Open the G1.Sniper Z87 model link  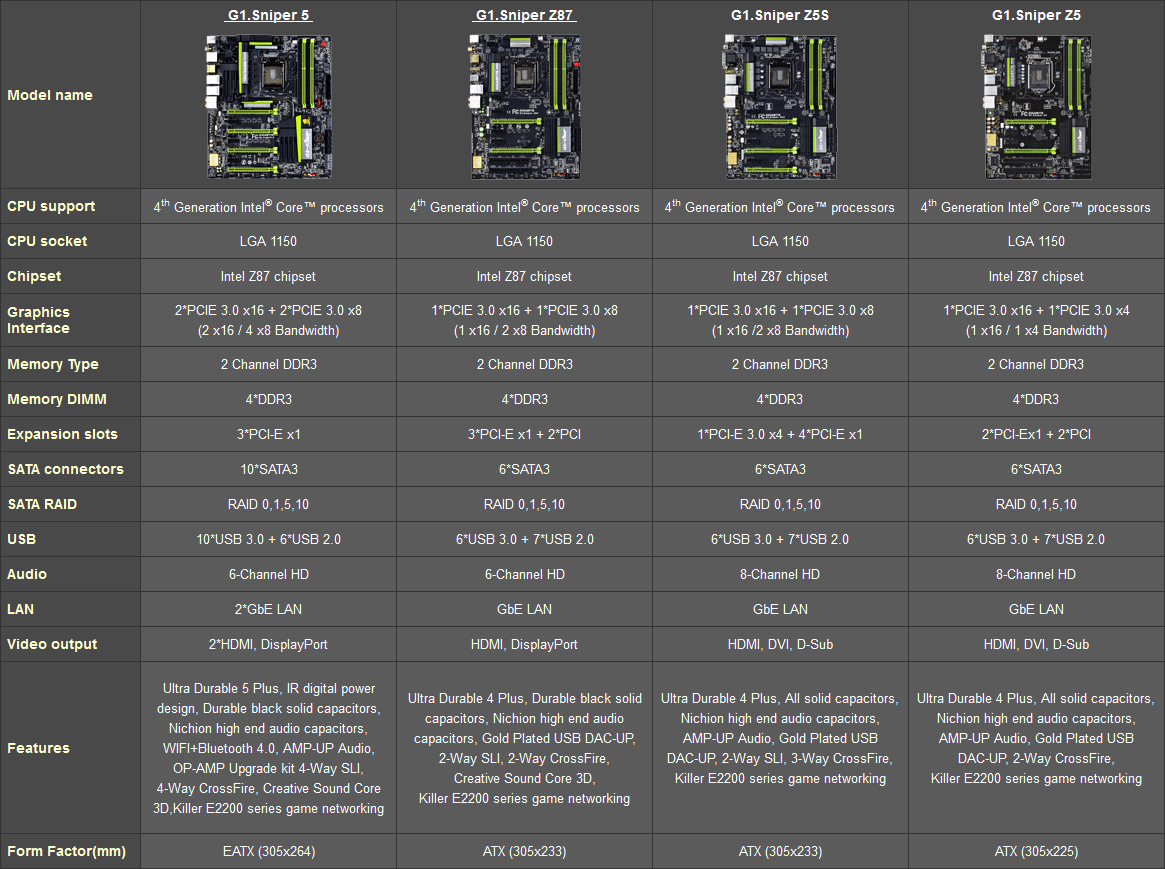[x=525, y=15]
